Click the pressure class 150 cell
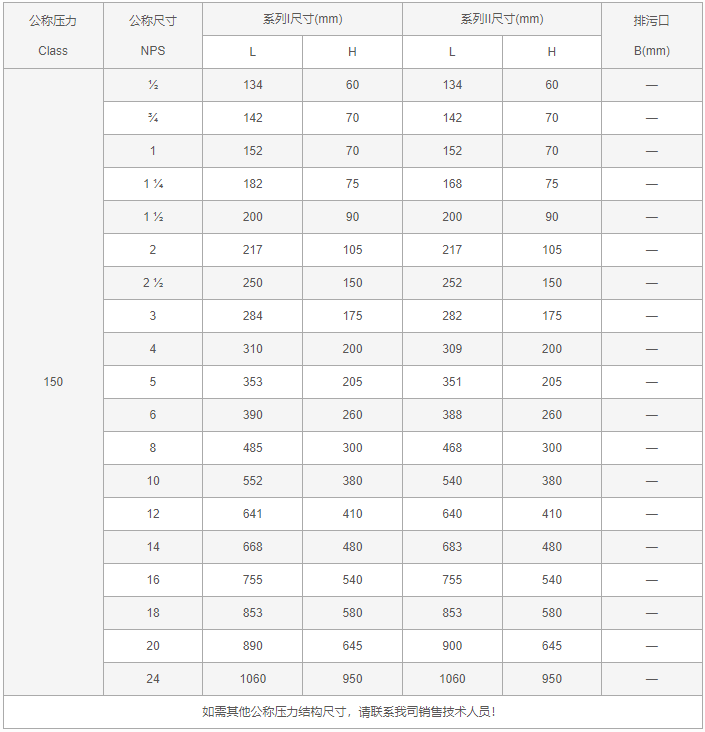The image size is (705, 732). tap(53, 382)
